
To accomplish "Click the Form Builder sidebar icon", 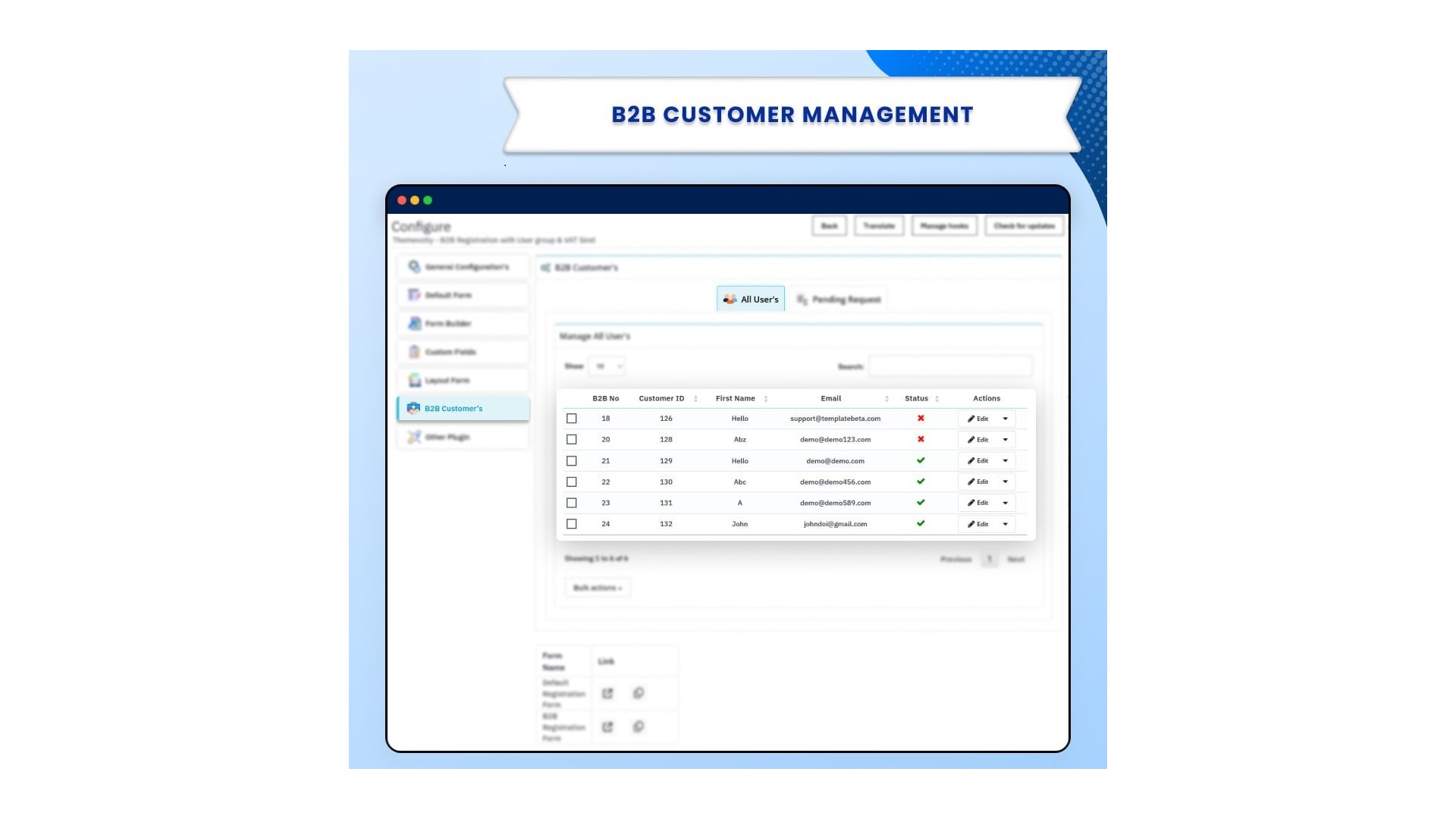I will 414,324.
